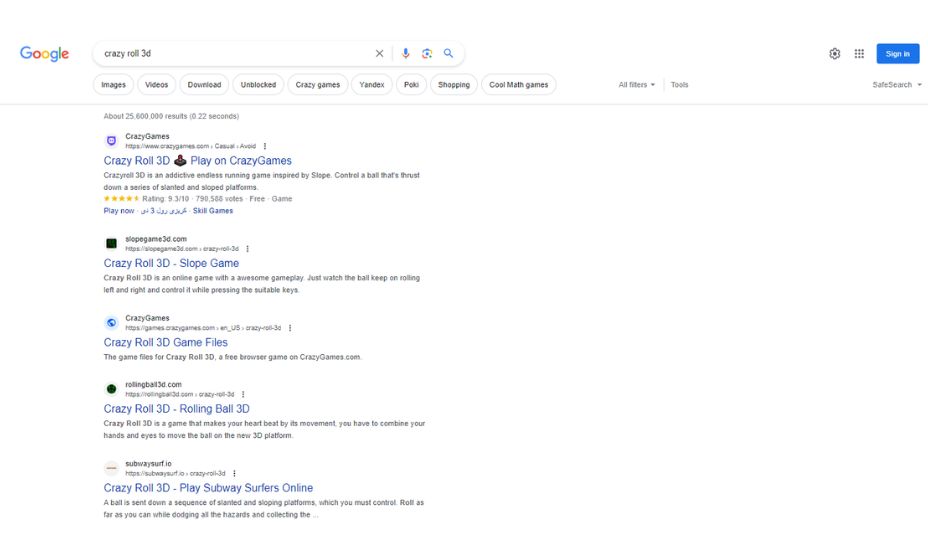This screenshot has width=928, height=557.
Task: Select the Download filter chip
Action: click(x=204, y=85)
